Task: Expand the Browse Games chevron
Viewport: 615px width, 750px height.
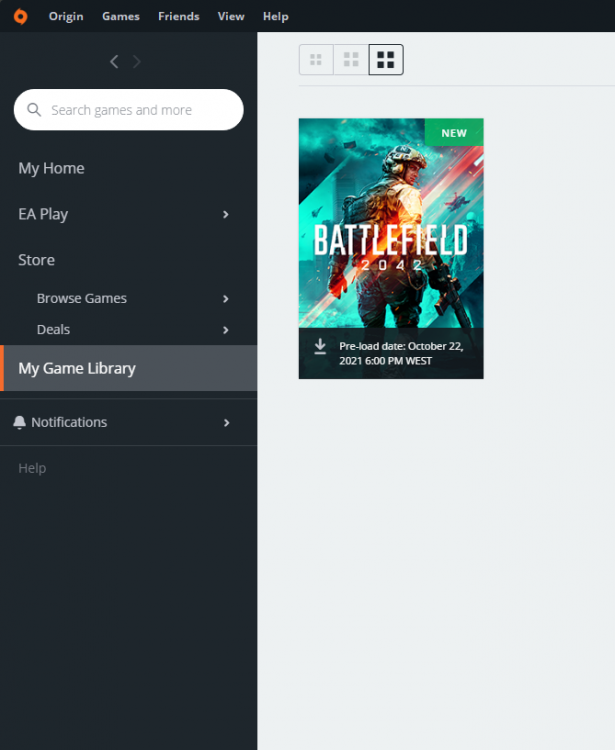Action: tap(226, 299)
